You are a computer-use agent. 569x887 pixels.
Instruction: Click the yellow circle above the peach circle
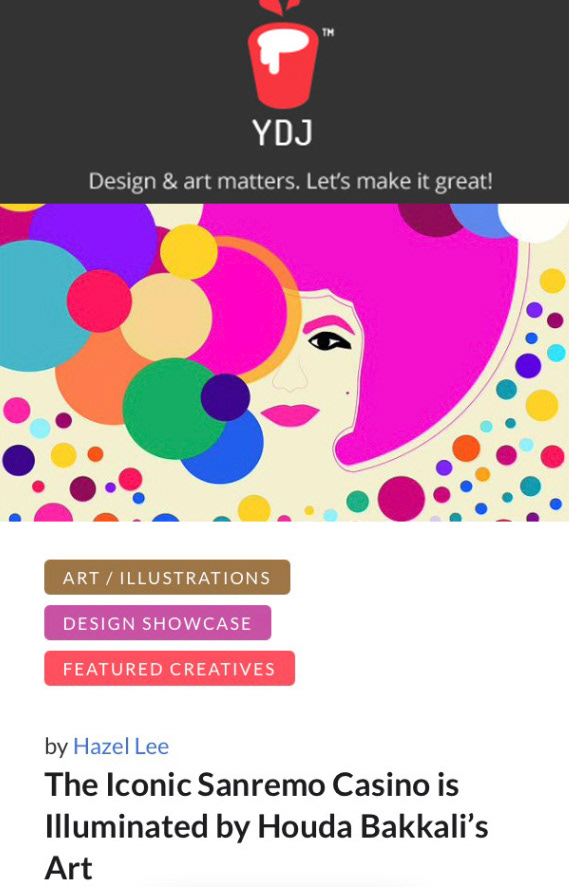point(188,252)
